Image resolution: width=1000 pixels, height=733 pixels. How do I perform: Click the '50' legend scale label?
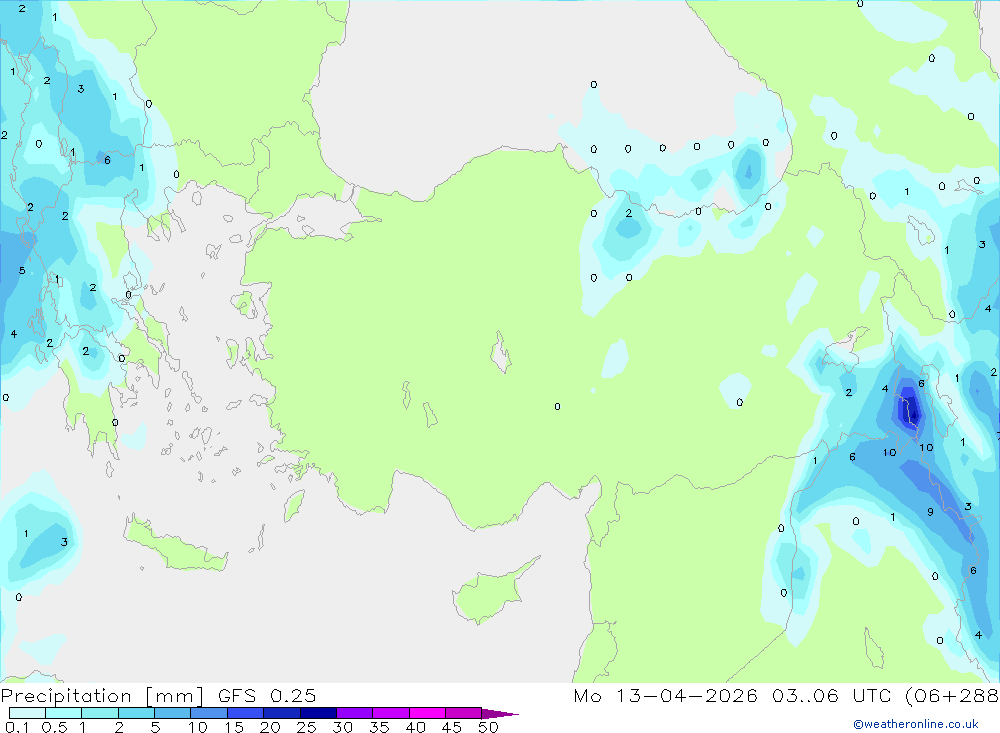point(488,727)
